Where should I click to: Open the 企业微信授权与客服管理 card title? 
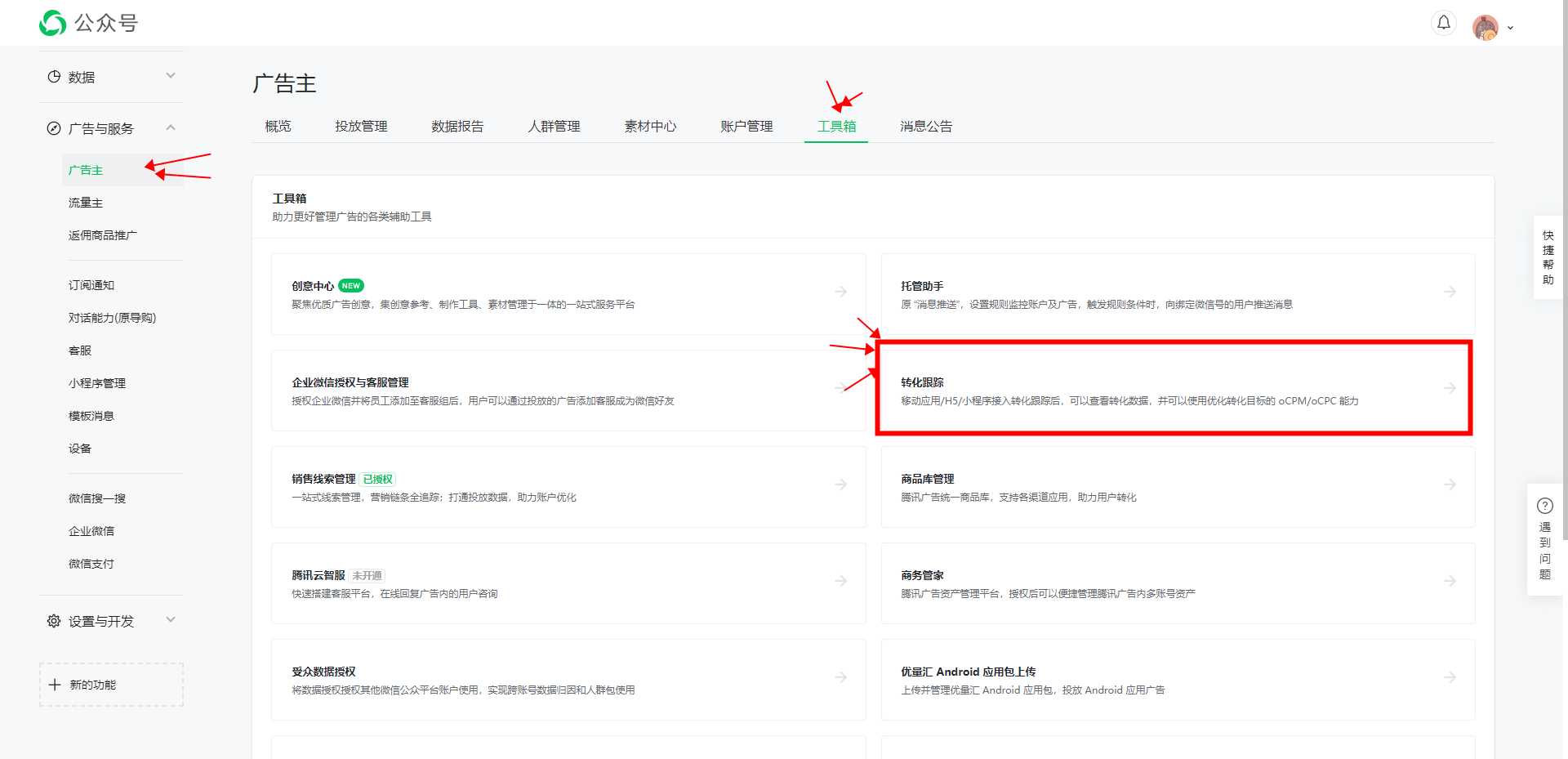(350, 382)
